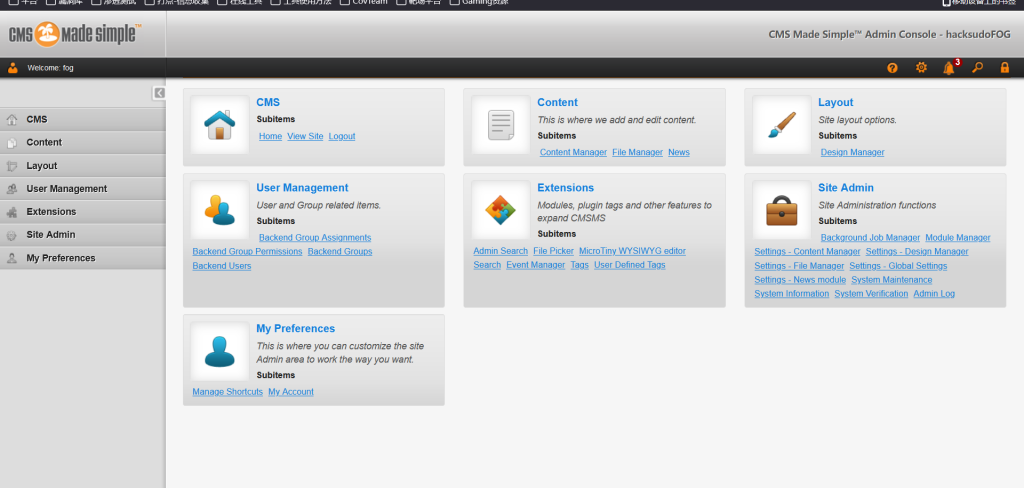Image resolution: width=1024 pixels, height=488 pixels.
Task: Click the paintbrush icon on the Layout card
Action: 782,125
